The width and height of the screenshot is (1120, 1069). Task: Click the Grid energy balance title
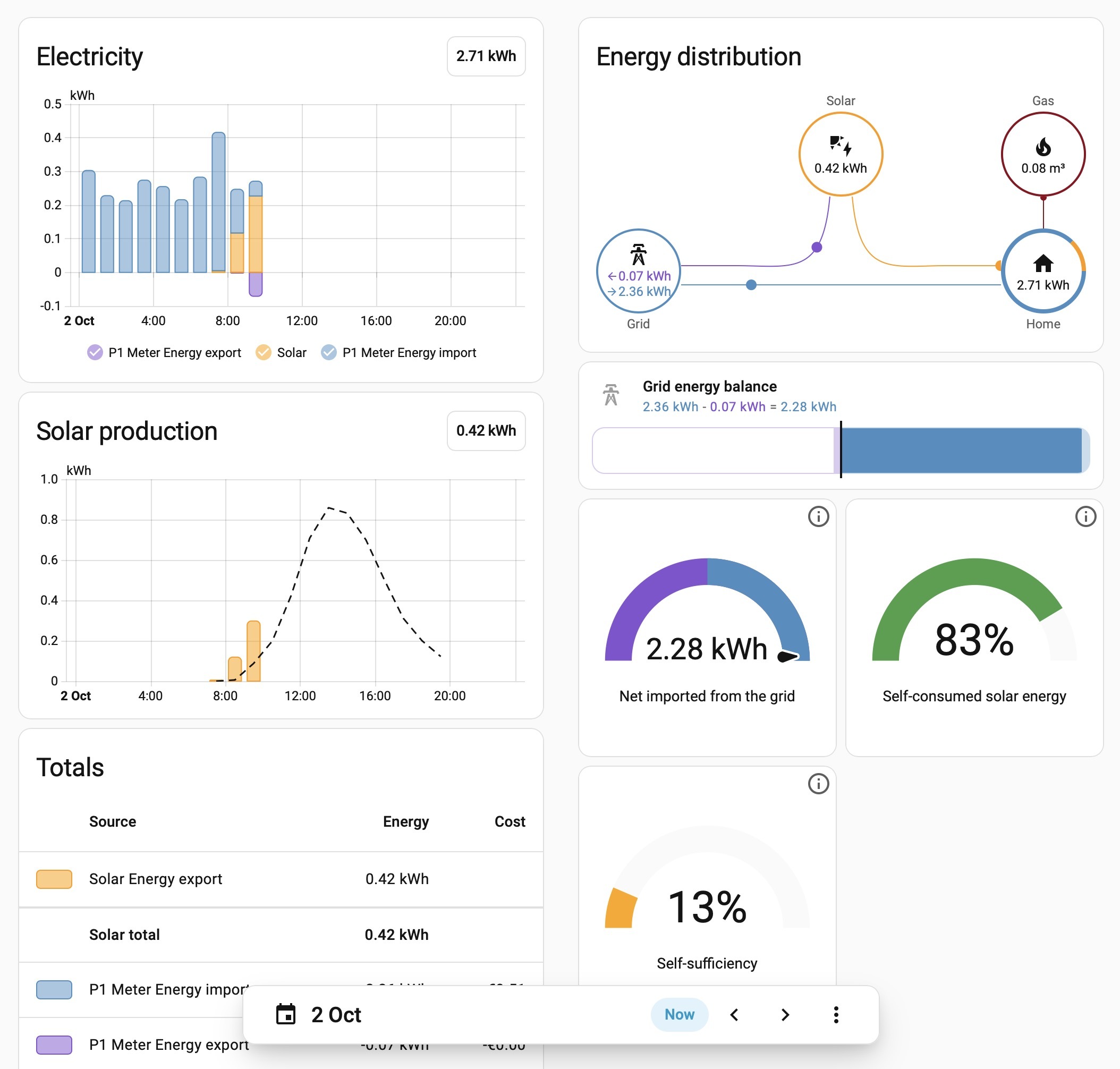click(709, 386)
